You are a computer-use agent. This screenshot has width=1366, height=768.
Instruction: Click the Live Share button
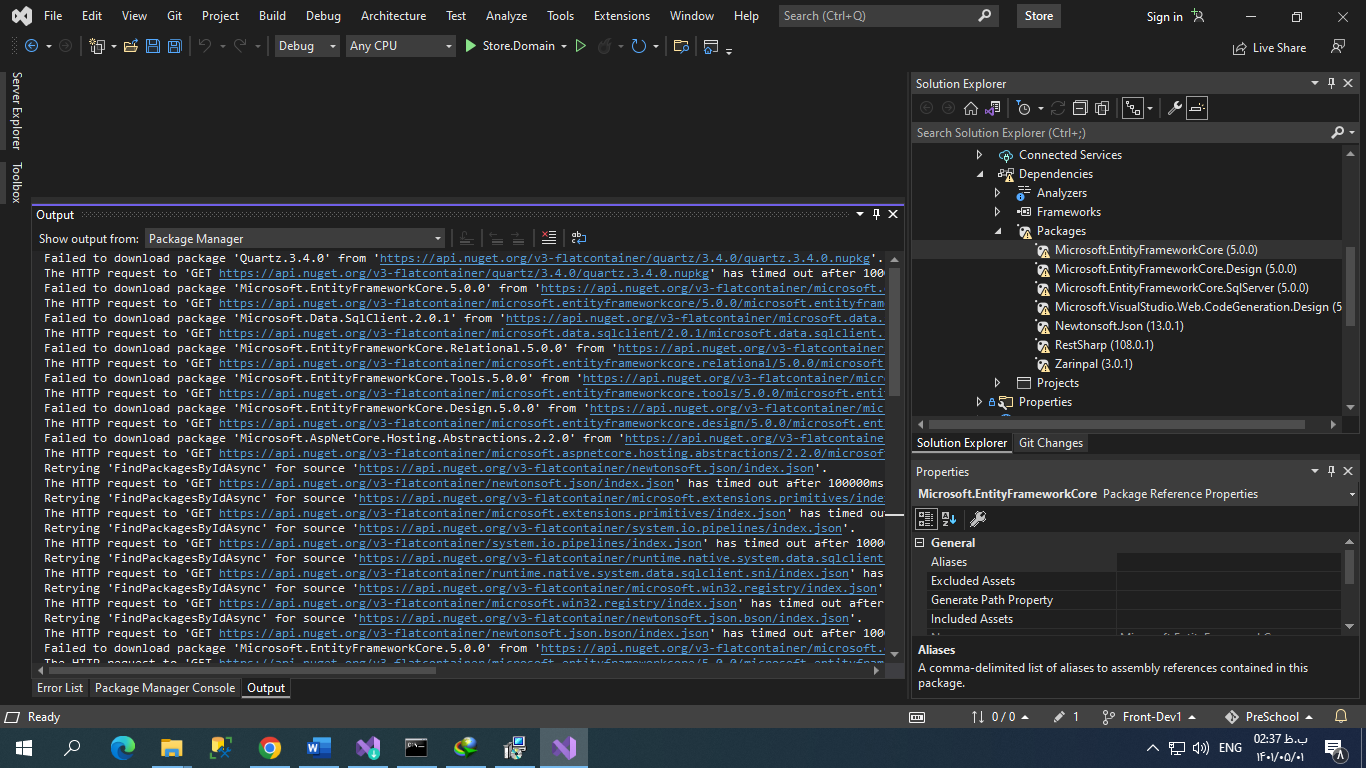1269,47
